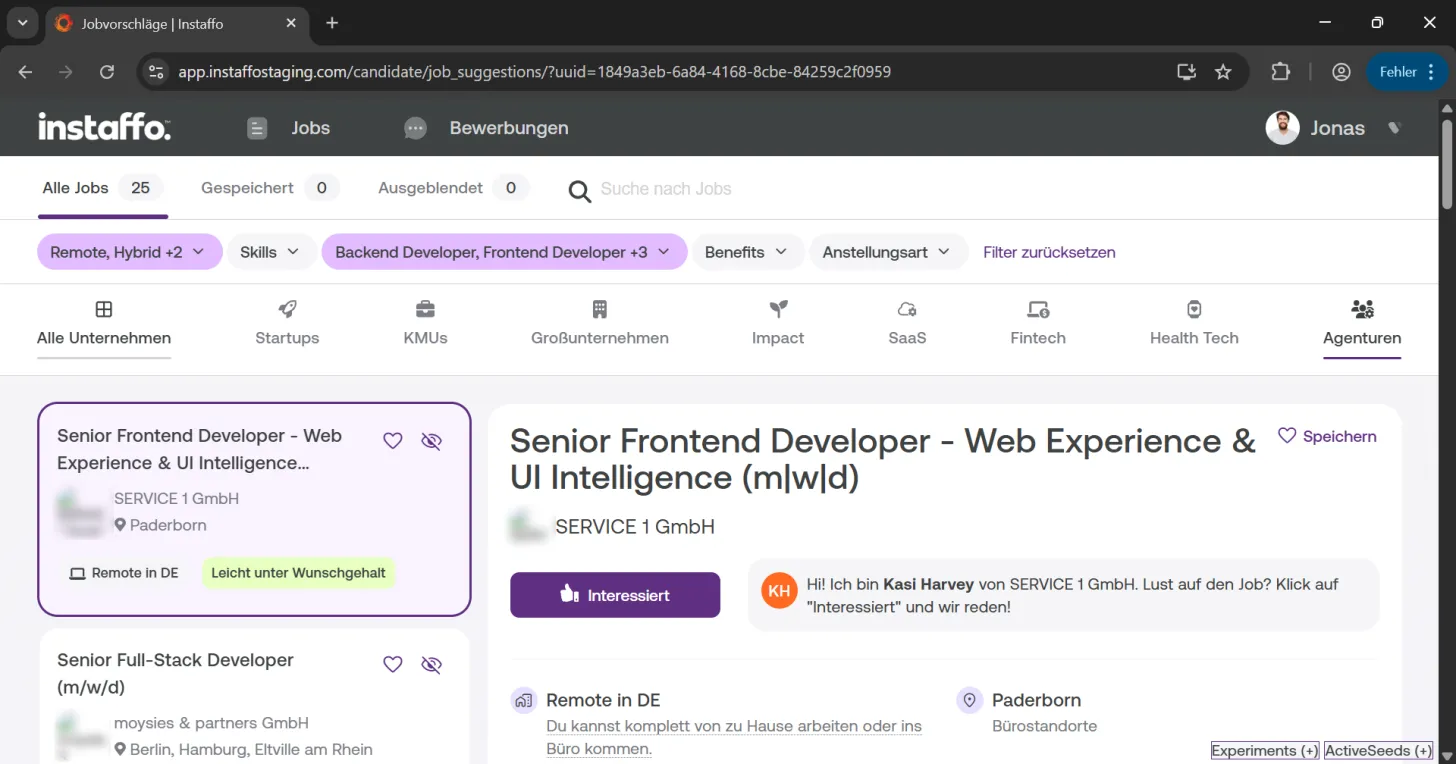Click Filter zurücksetzen link
Screen dimensions: 1456x764
click(x=1049, y=252)
